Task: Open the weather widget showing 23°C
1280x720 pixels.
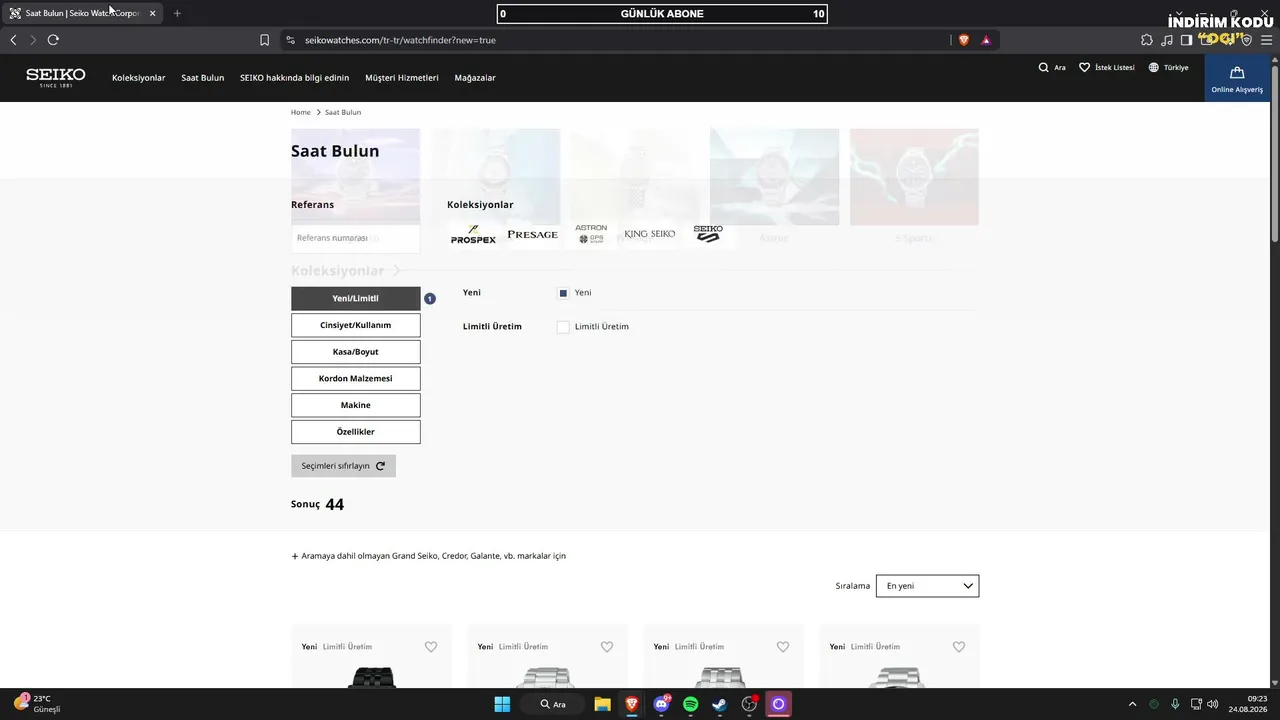Action: pos(37,704)
